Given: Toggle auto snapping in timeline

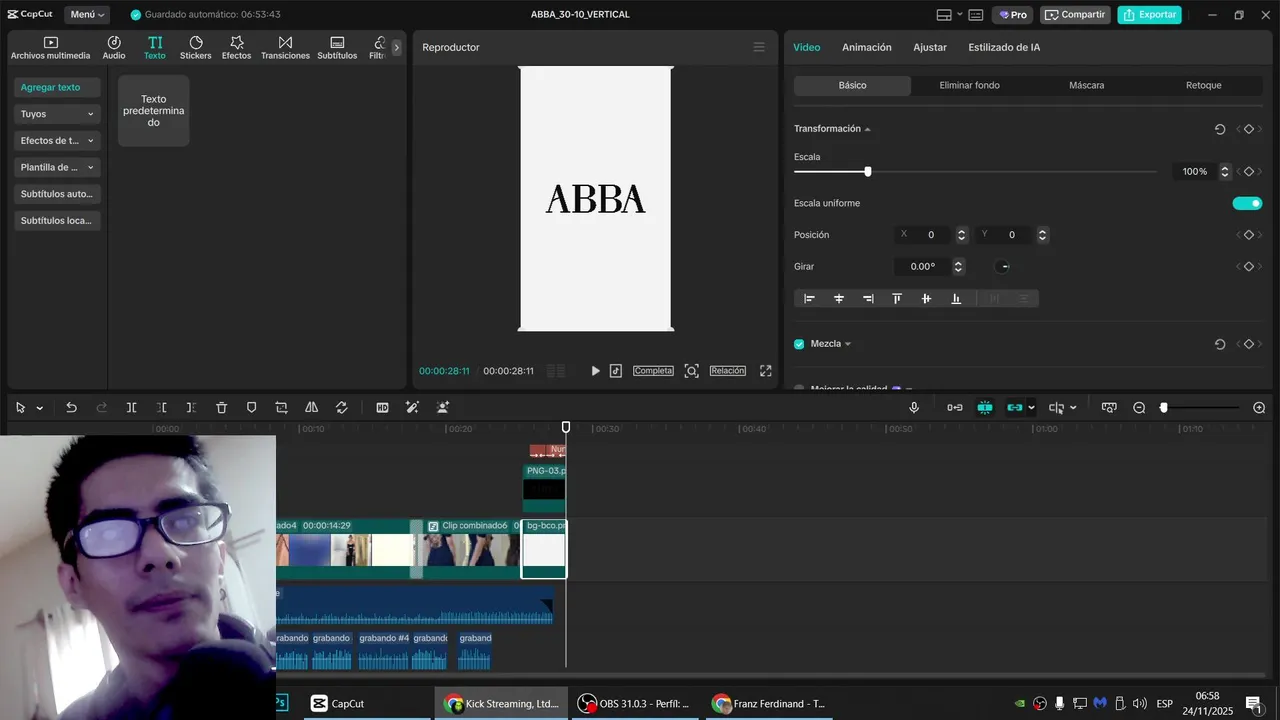Looking at the screenshot, I should [985, 408].
